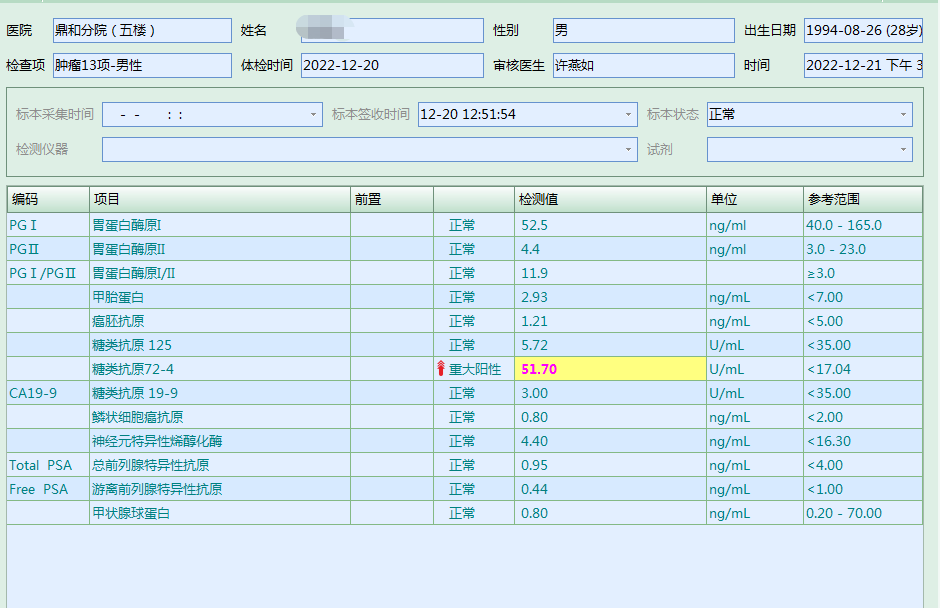The height and width of the screenshot is (608, 940).
Task: Click the 性别 field showing 男
Action: tap(643, 31)
